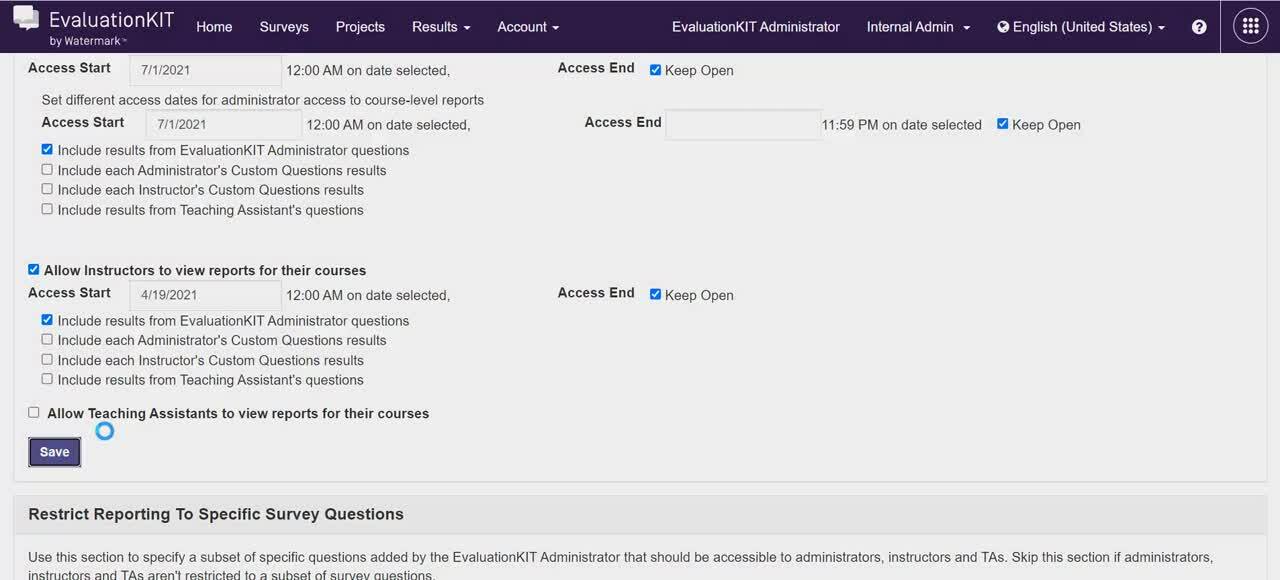1280x580 pixels.
Task: Open the Internal Admin dropdown
Action: tap(918, 27)
